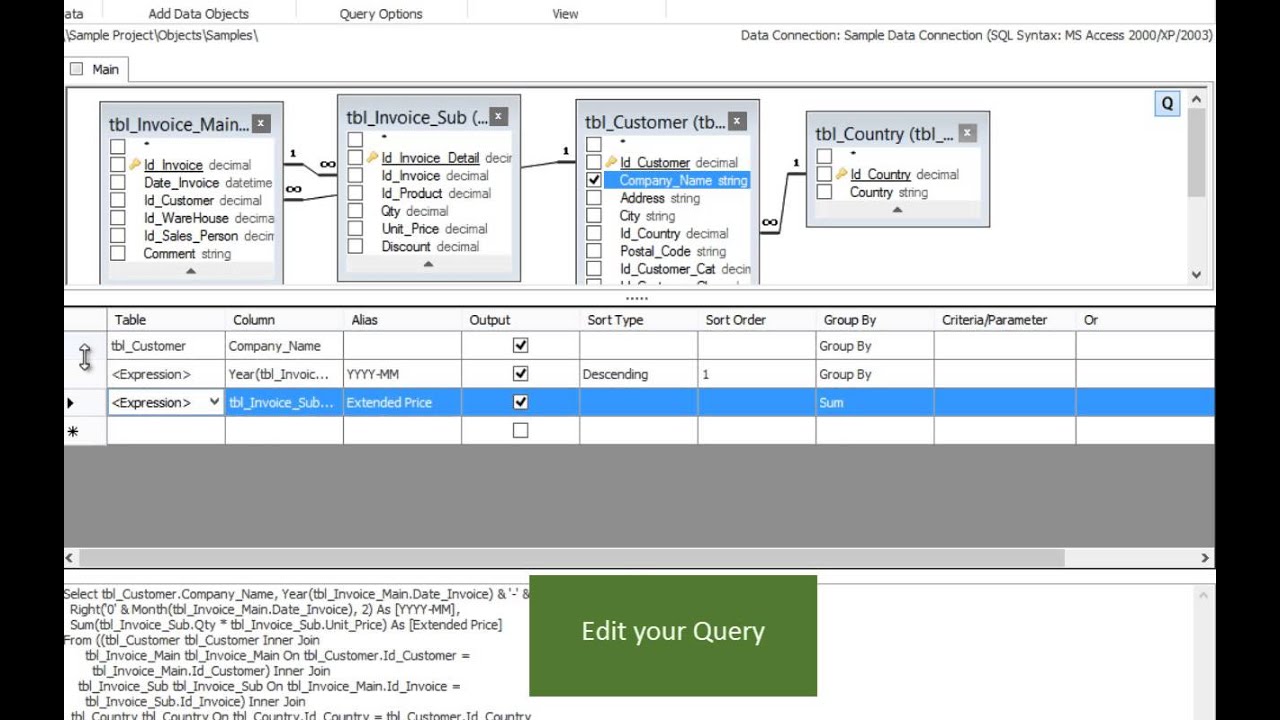Viewport: 1280px width, 720px height.
Task: Close the tbl_Invoice_Sub table box
Action: (499, 116)
